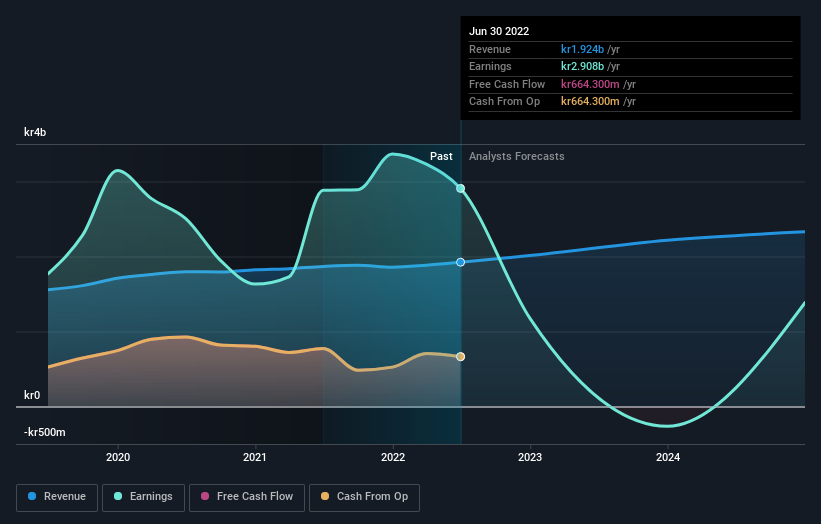Click the Jun 30 2022 tooltip date
Screen dimensions: 821x524
[499, 31]
